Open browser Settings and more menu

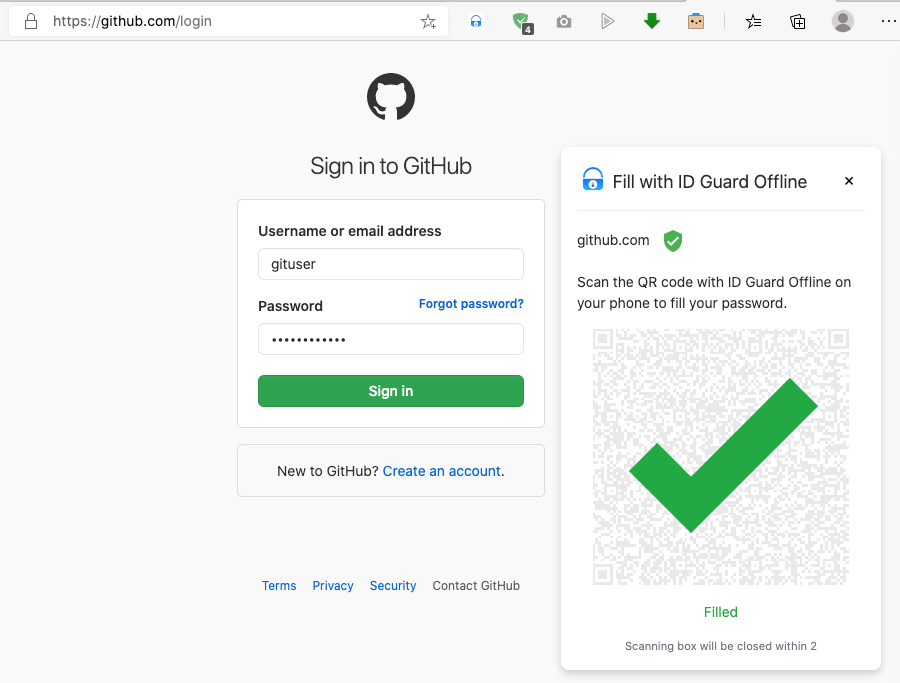click(x=888, y=21)
